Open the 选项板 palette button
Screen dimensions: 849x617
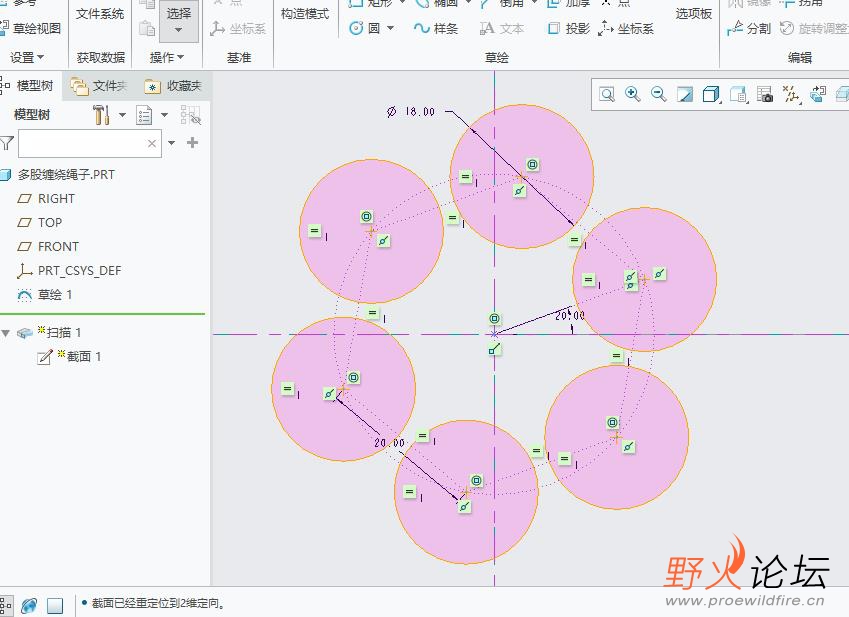point(694,14)
